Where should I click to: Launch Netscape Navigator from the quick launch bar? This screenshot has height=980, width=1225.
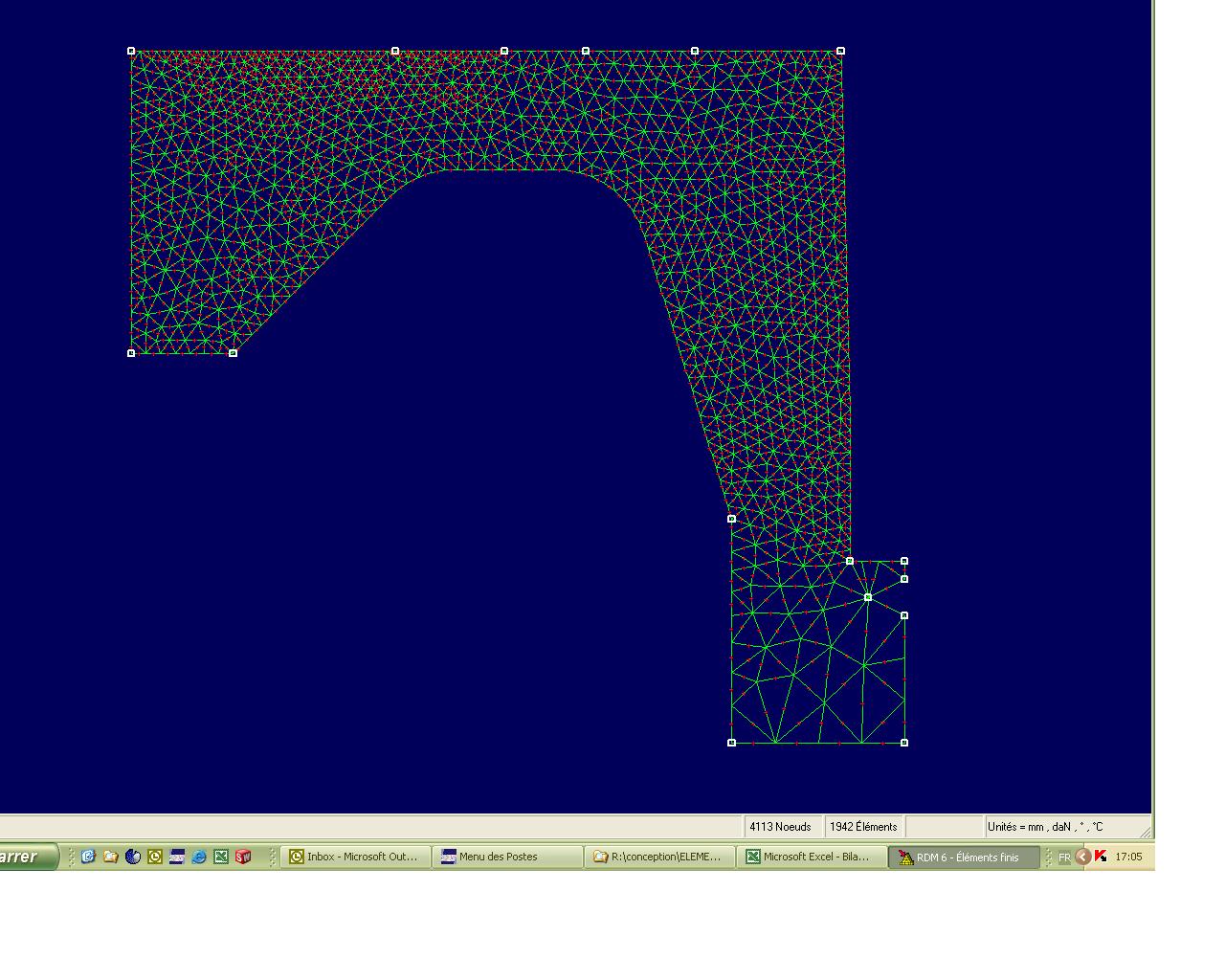click(x=133, y=857)
